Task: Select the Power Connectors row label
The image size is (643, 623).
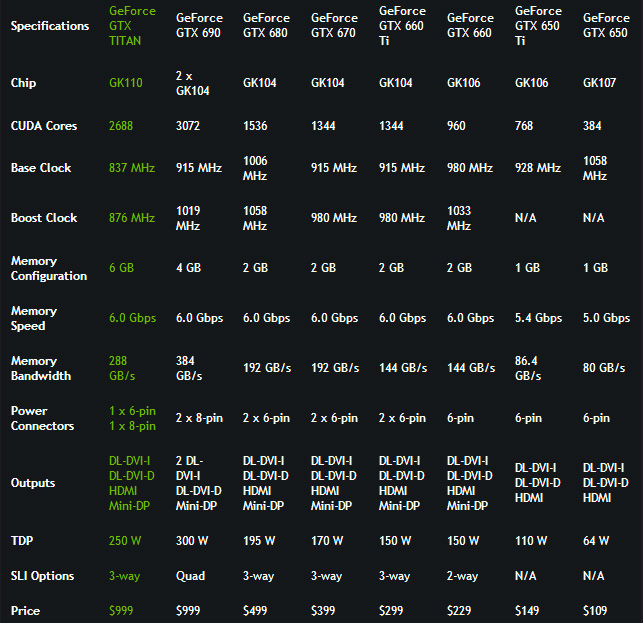Action: (x=43, y=419)
